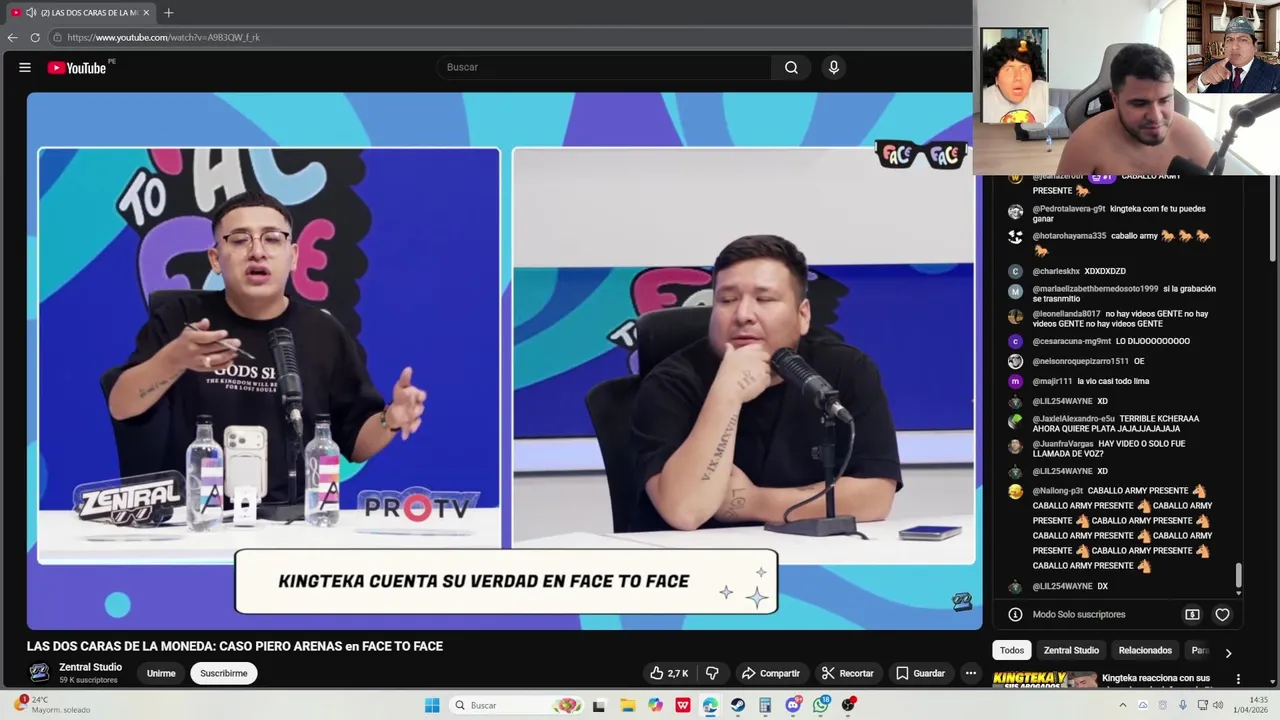Open Copilot from taskbar
The height and width of the screenshot is (720, 1280).
655,705
